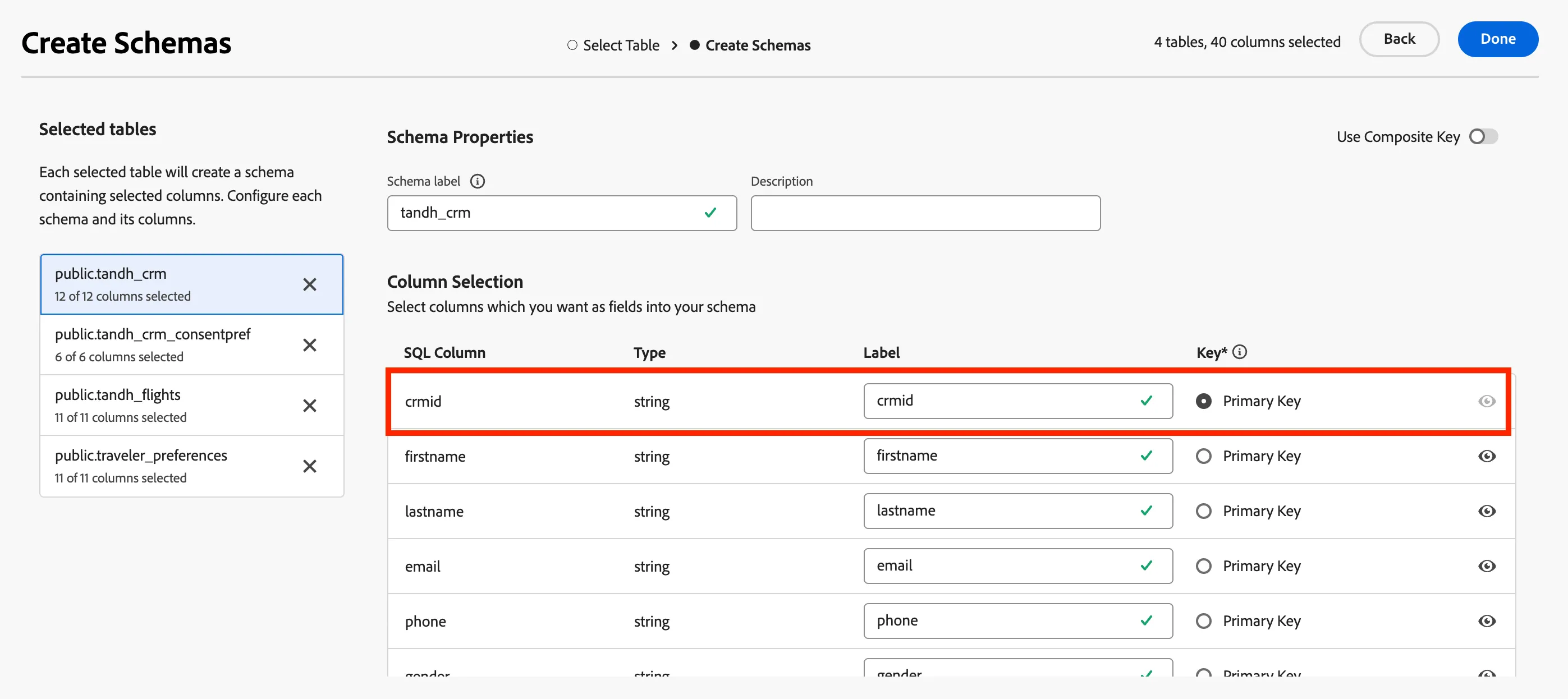Screen dimensions: 1568x699
Task: Open the Schema label info icon
Action: [478, 181]
